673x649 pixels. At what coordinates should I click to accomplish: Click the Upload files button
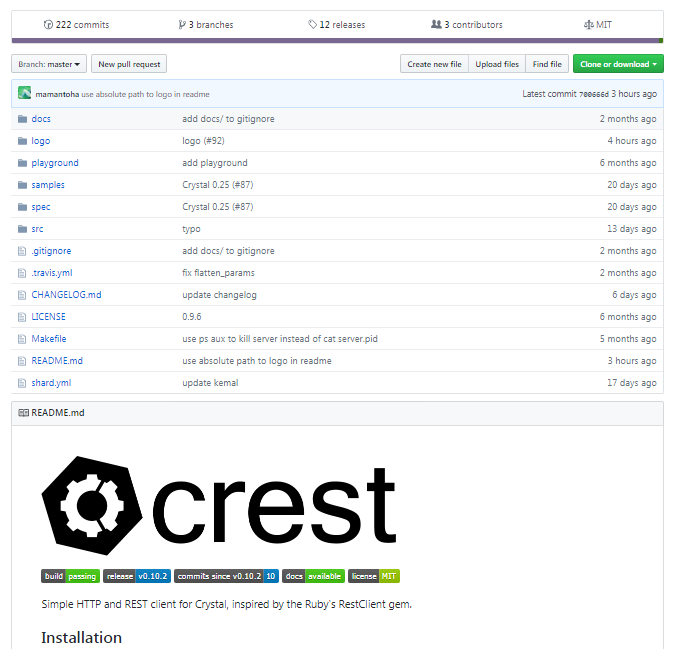pos(497,64)
